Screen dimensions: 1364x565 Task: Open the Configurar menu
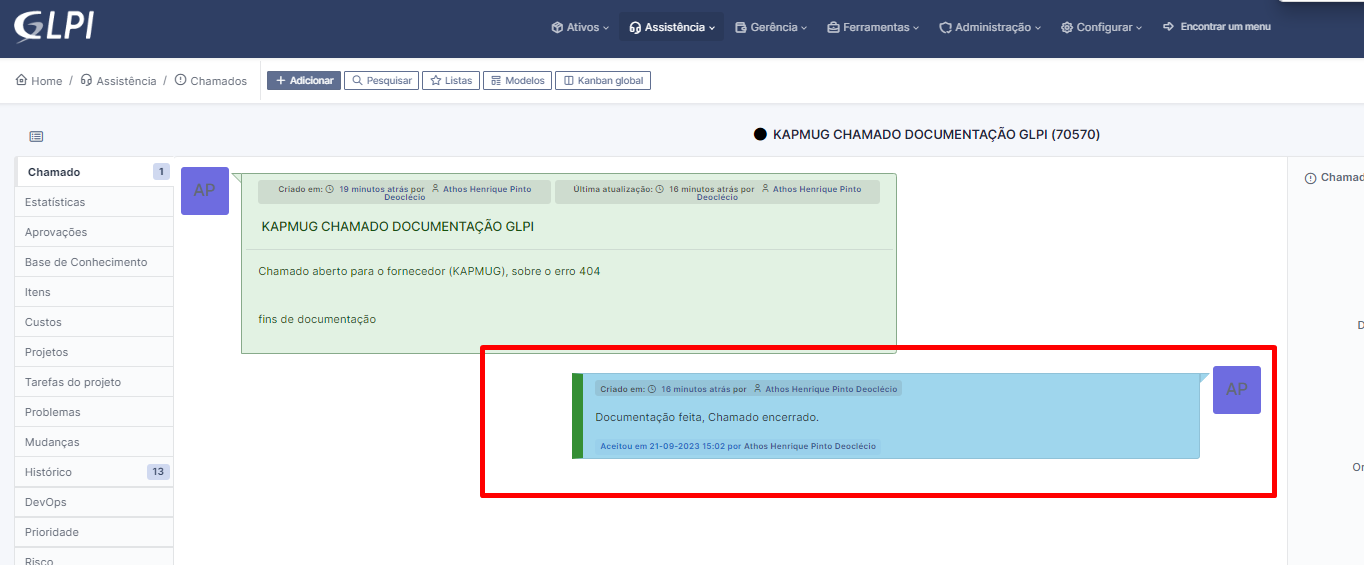tap(1101, 27)
